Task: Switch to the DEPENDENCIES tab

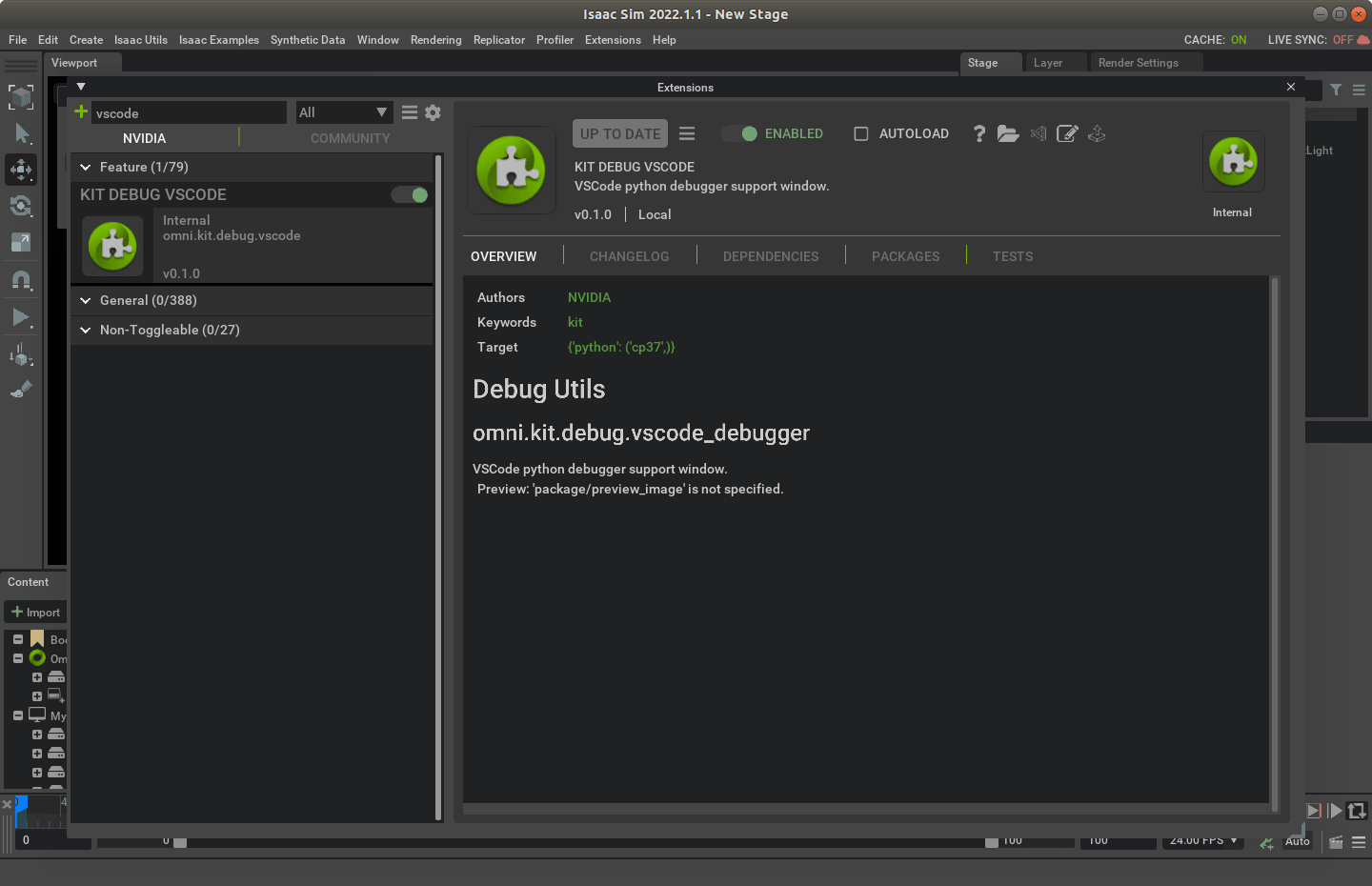Action: 771,256
